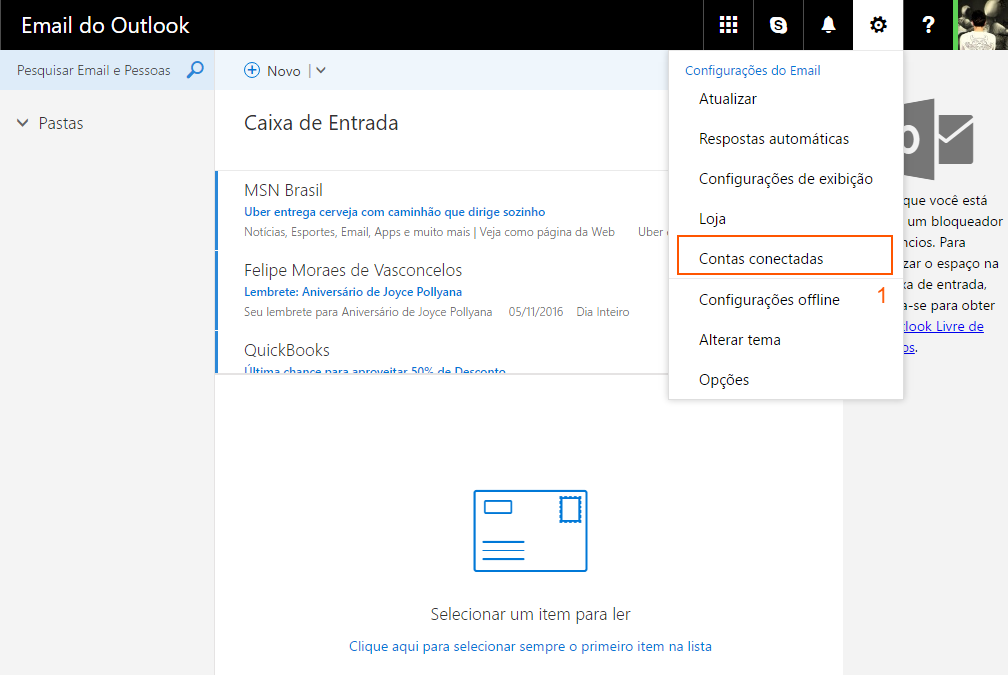Click the Email do Outlook title

(x=105, y=25)
